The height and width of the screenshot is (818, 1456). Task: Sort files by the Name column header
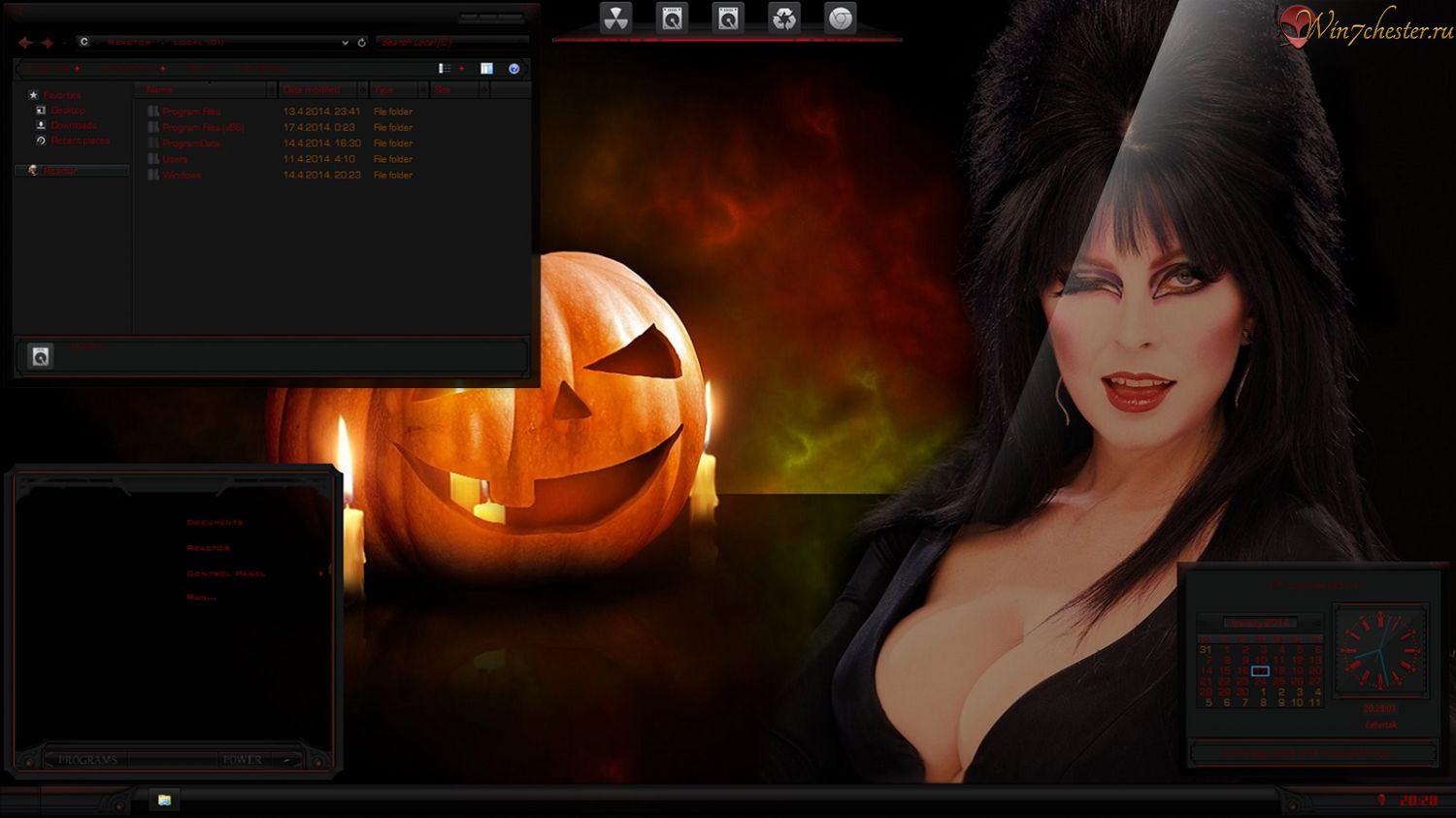(199, 89)
